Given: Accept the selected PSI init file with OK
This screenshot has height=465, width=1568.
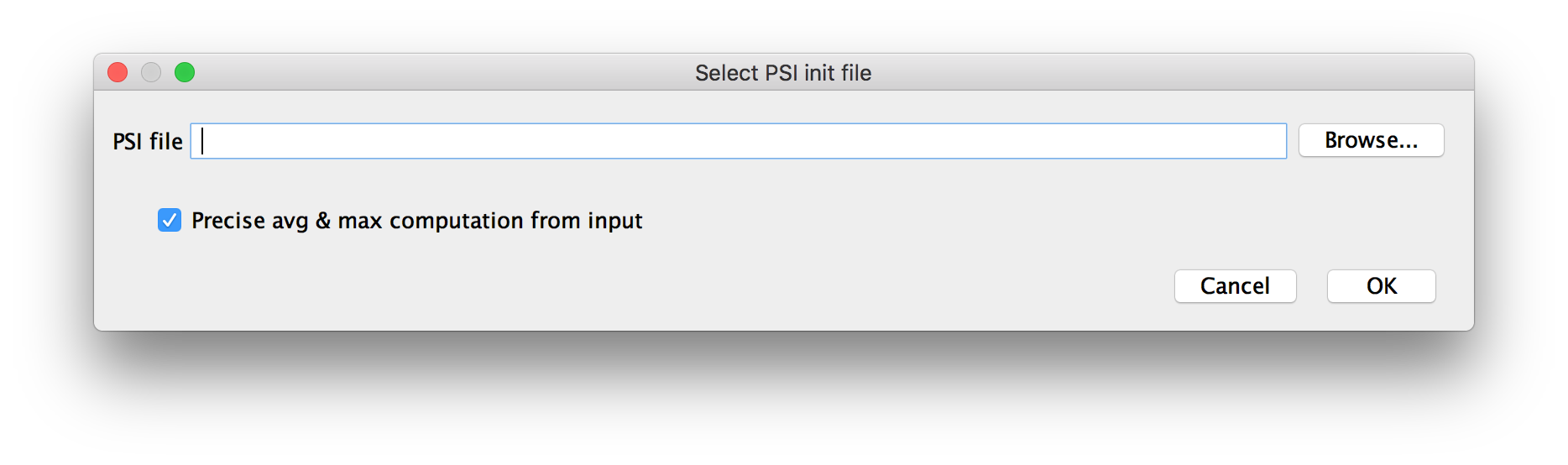Looking at the screenshot, I should pos(1381,286).
